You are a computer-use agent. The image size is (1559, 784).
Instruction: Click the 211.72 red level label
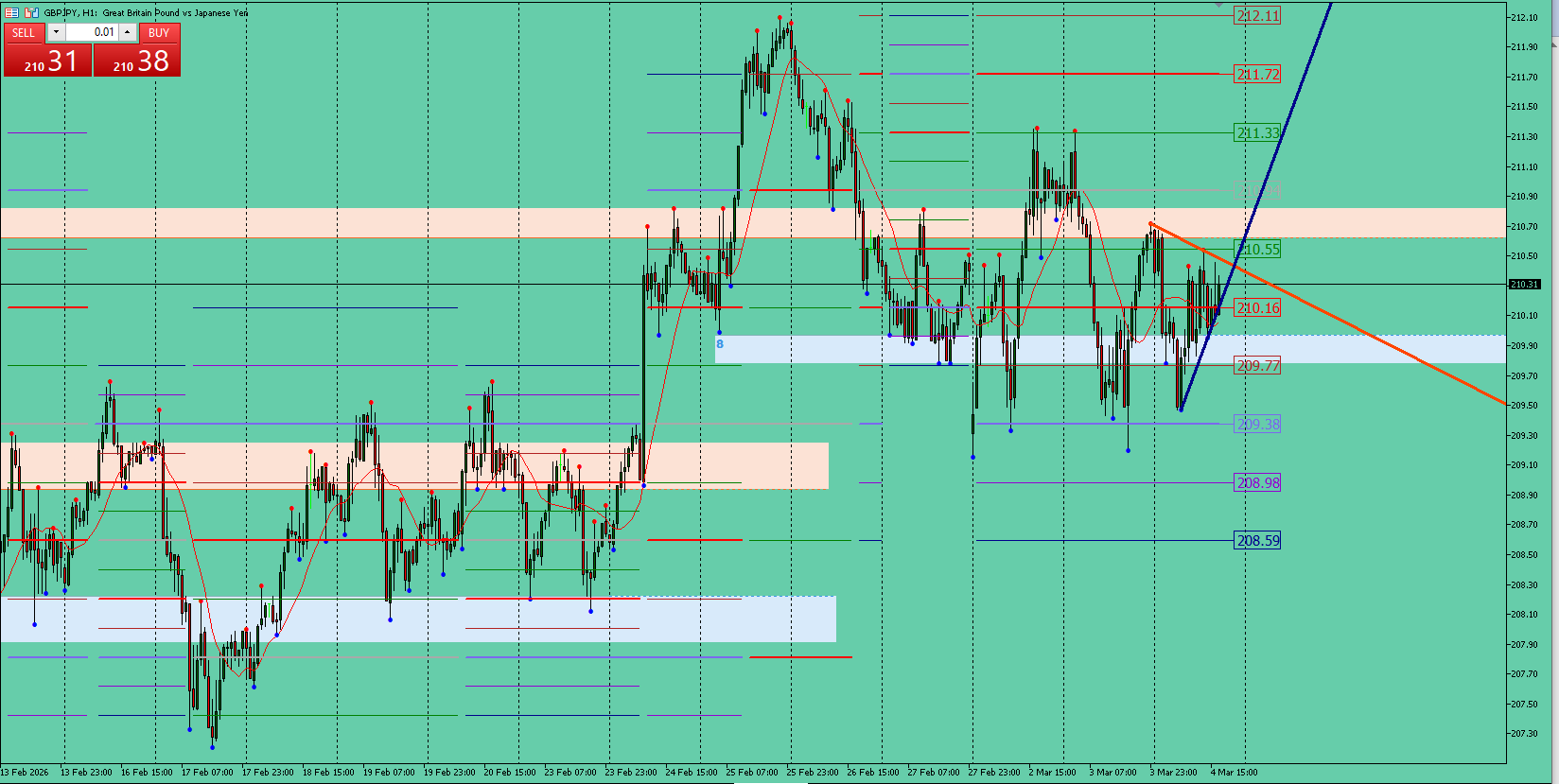click(1257, 74)
